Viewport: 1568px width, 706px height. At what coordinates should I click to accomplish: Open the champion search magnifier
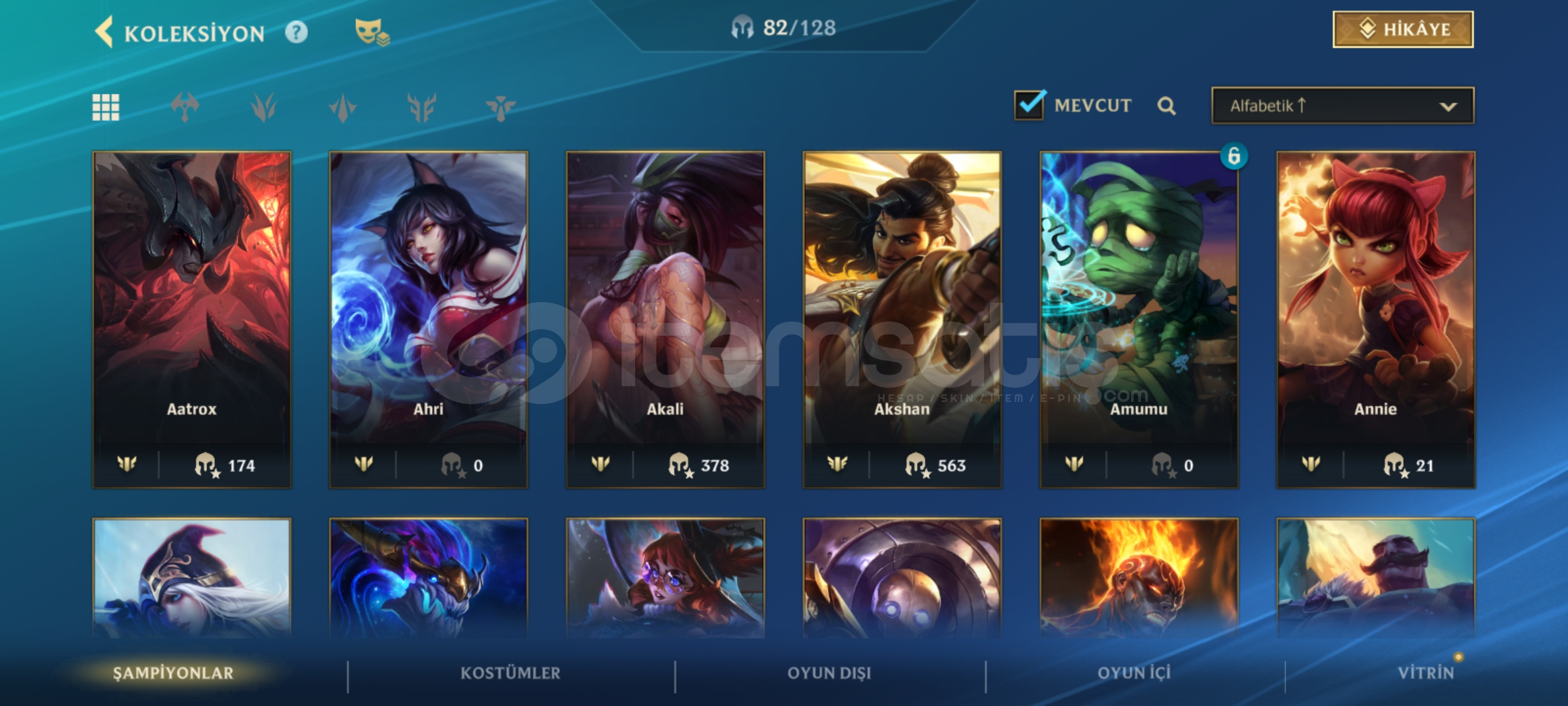(1166, 106)
